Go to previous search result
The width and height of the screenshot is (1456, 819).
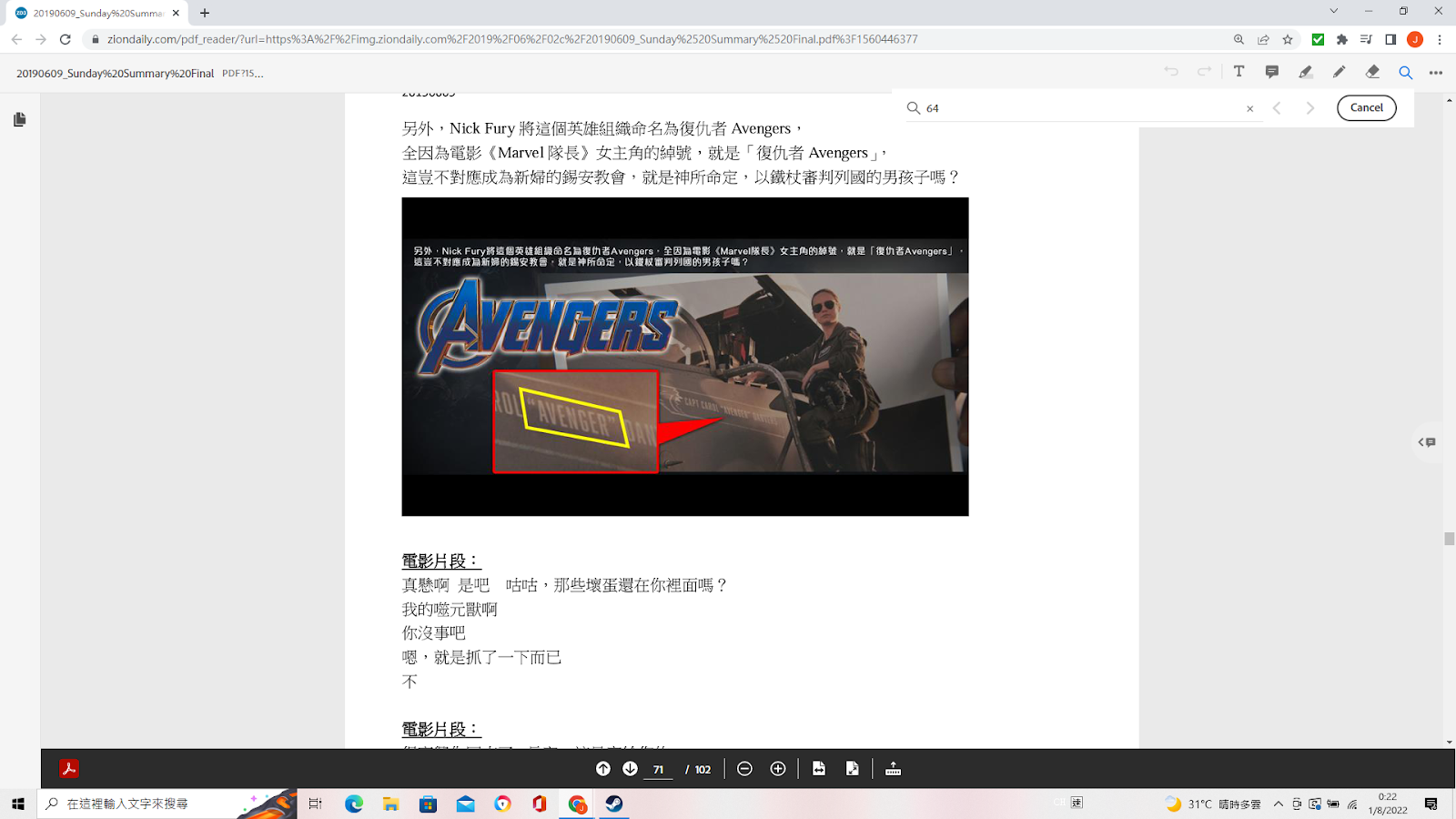(x=1277, y=108)
